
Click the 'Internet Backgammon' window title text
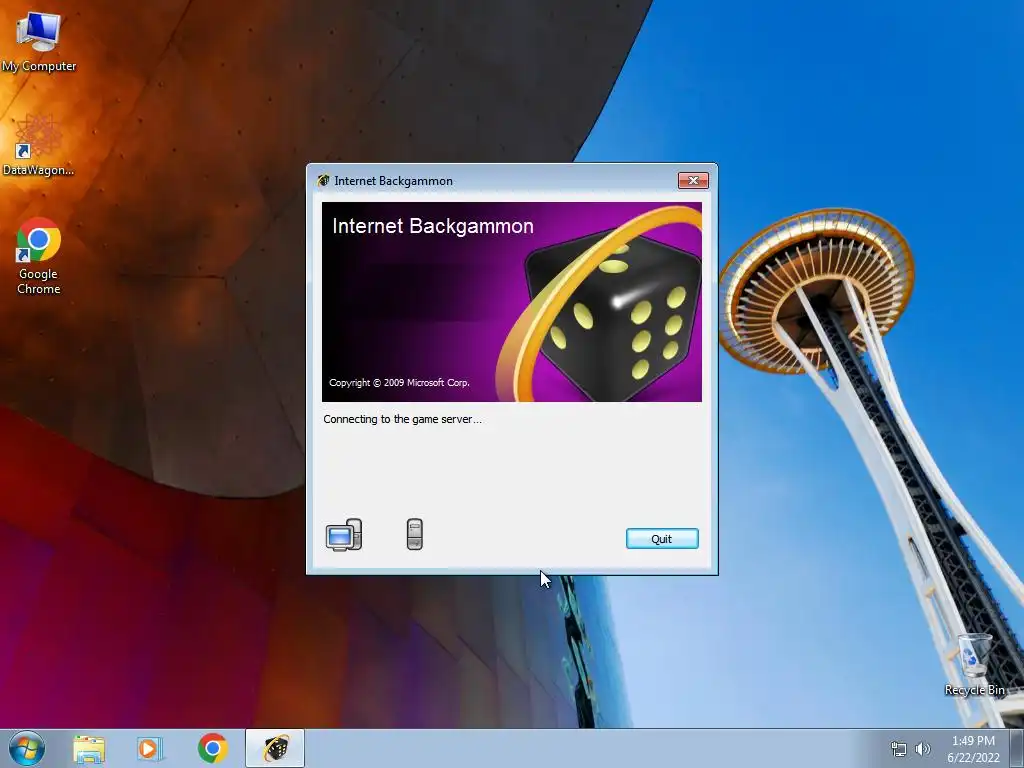(393, 181)
